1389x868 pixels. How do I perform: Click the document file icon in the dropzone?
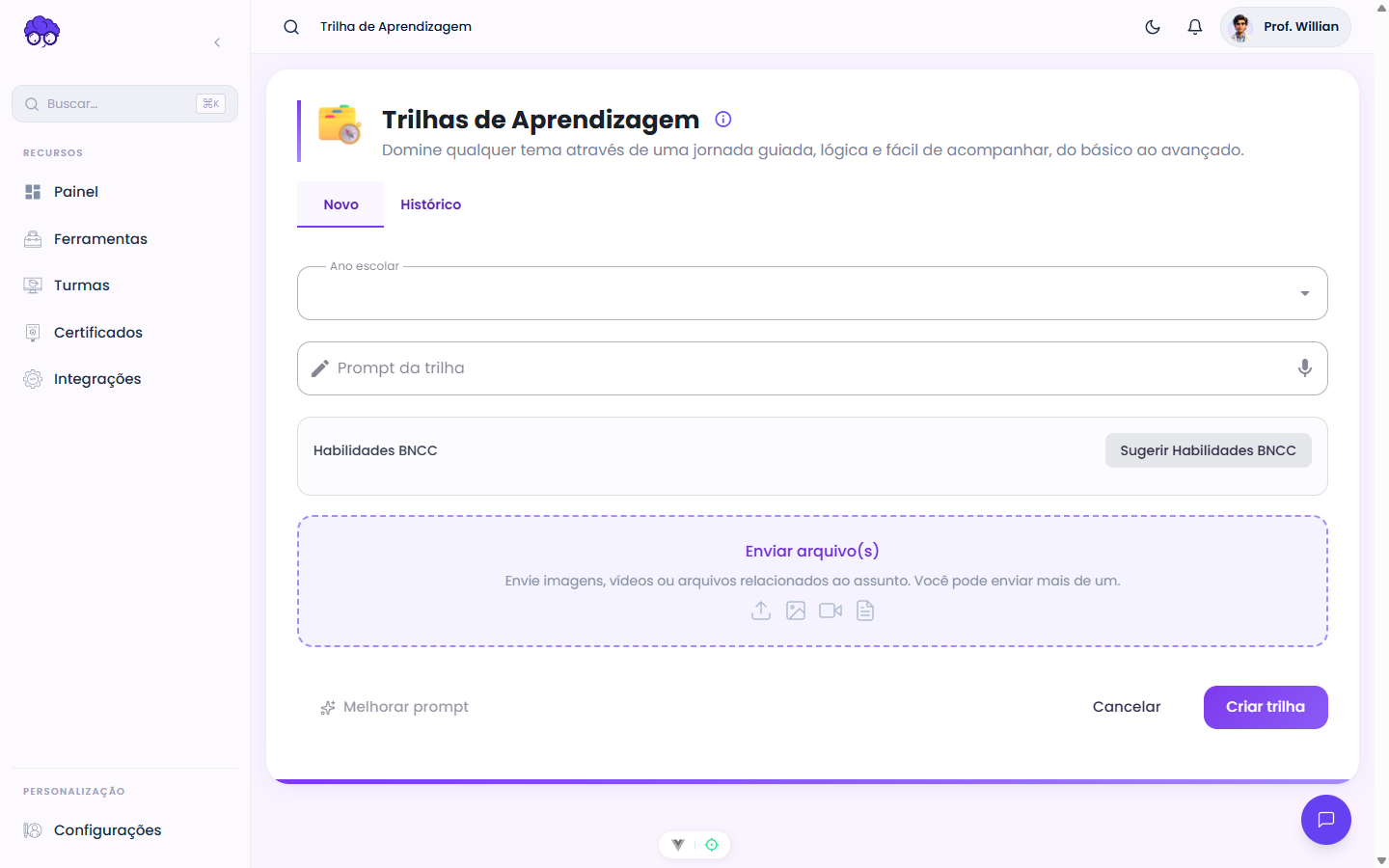[x=865, y=610]
